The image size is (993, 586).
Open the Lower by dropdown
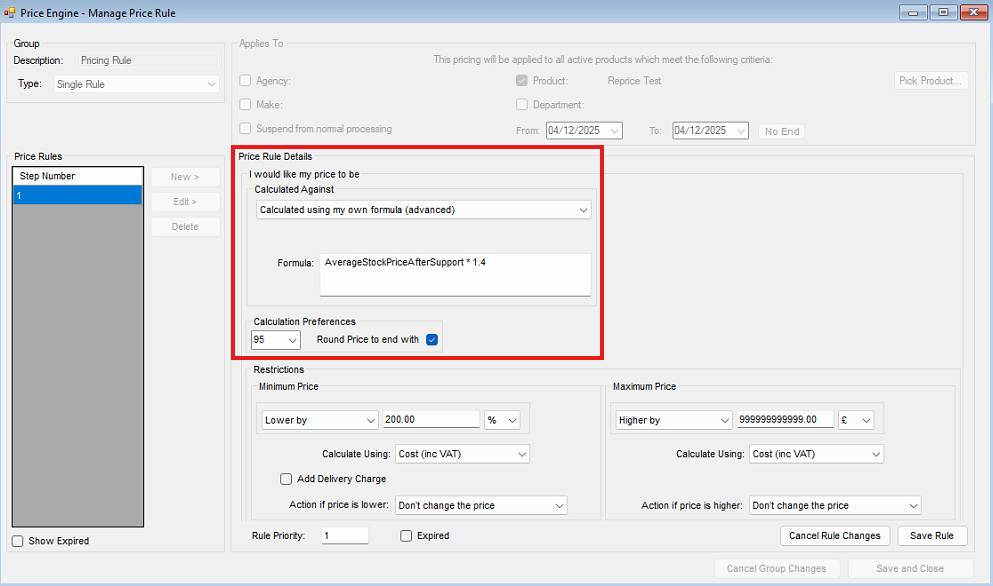click(x=320, y=420)
